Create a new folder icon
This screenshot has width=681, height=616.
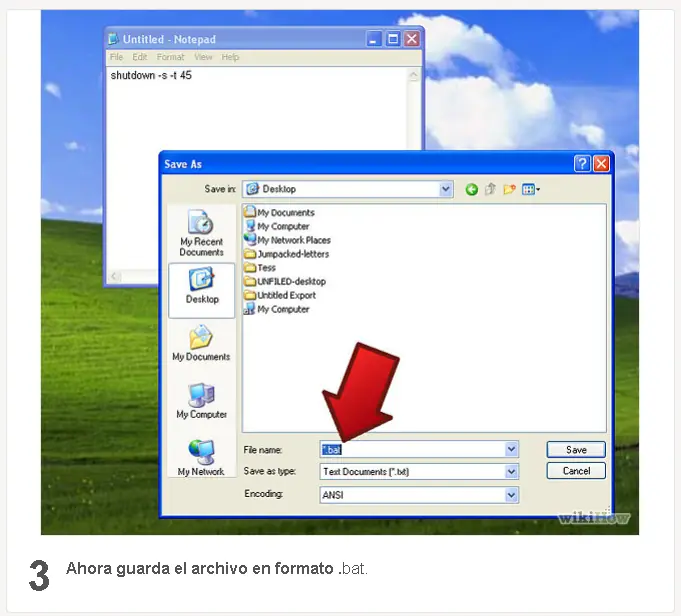(x=509, y=189)
